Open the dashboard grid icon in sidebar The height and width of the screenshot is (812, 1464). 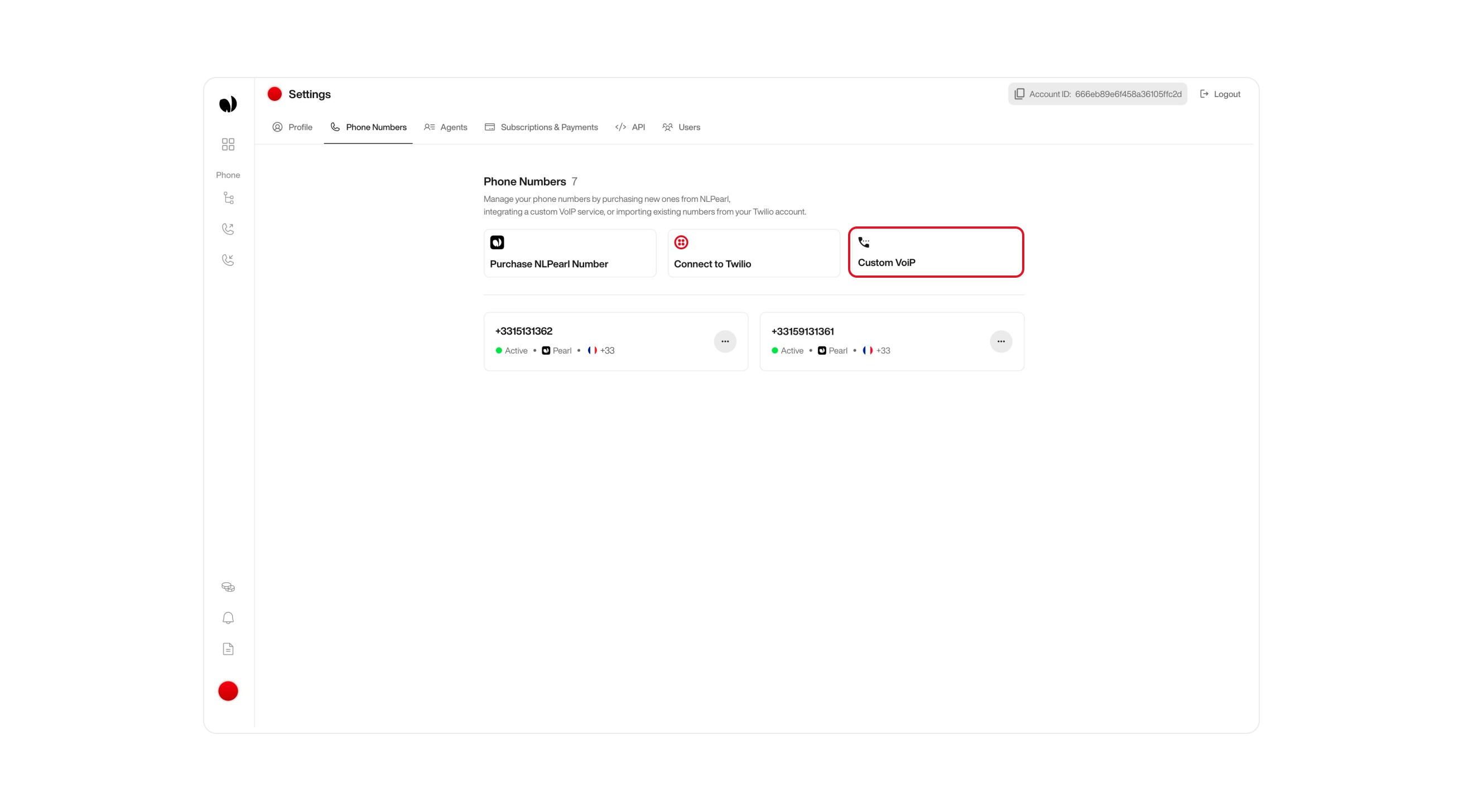tap(228, 144)
